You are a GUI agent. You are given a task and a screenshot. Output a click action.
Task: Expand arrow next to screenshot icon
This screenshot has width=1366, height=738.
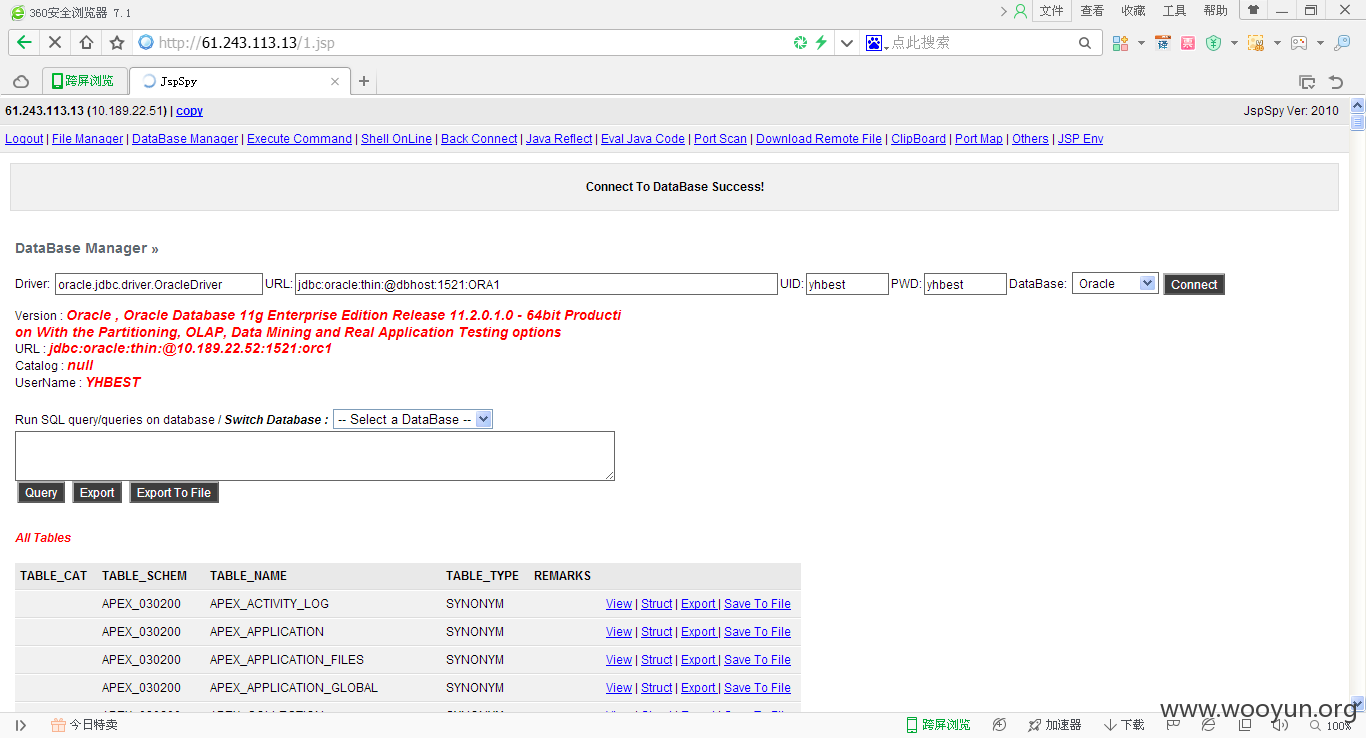coord(1277,43)
